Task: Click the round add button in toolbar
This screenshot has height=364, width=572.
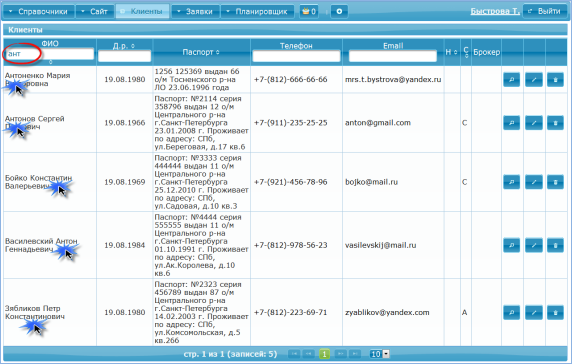Action: tap(339, 11)
